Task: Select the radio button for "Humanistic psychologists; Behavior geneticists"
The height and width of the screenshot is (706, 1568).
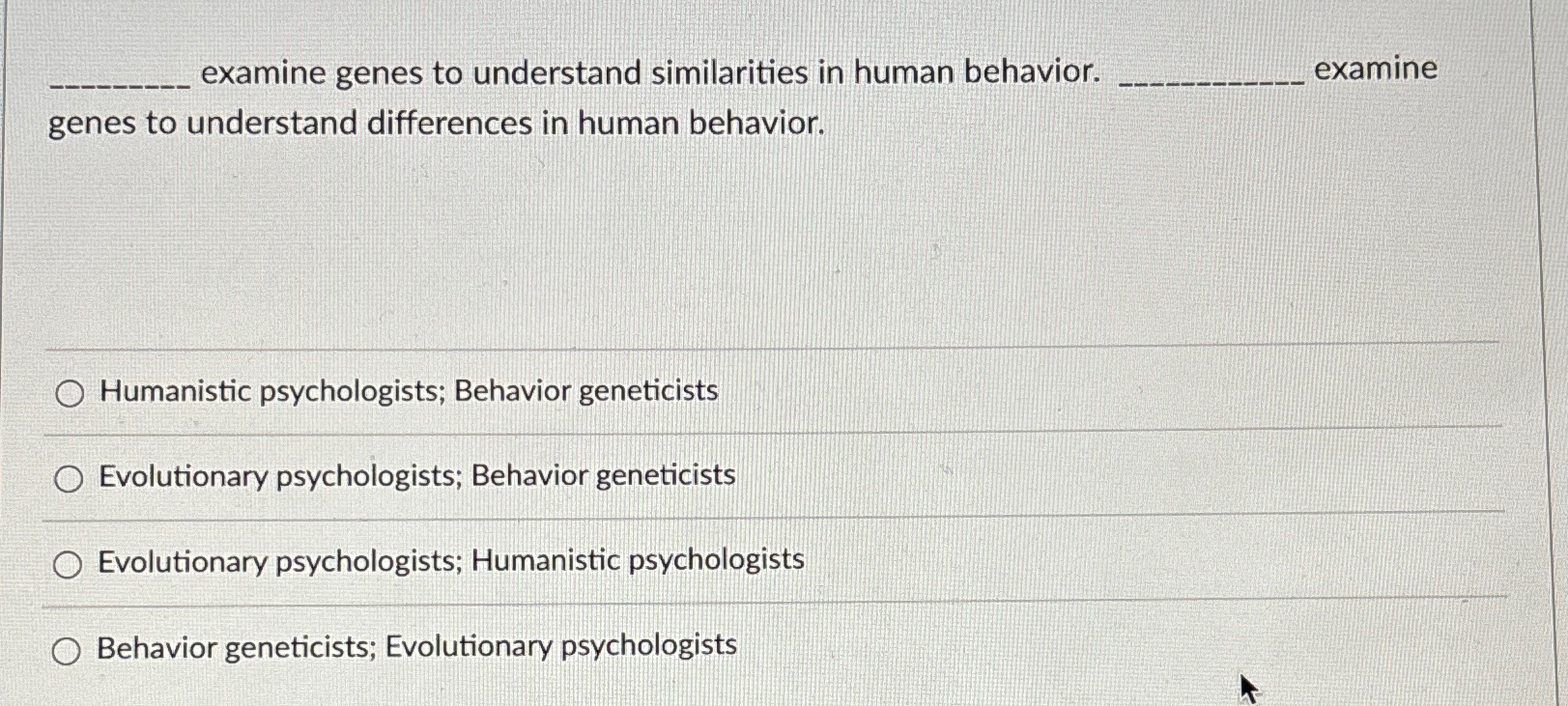Action: [x=69, y=394]
